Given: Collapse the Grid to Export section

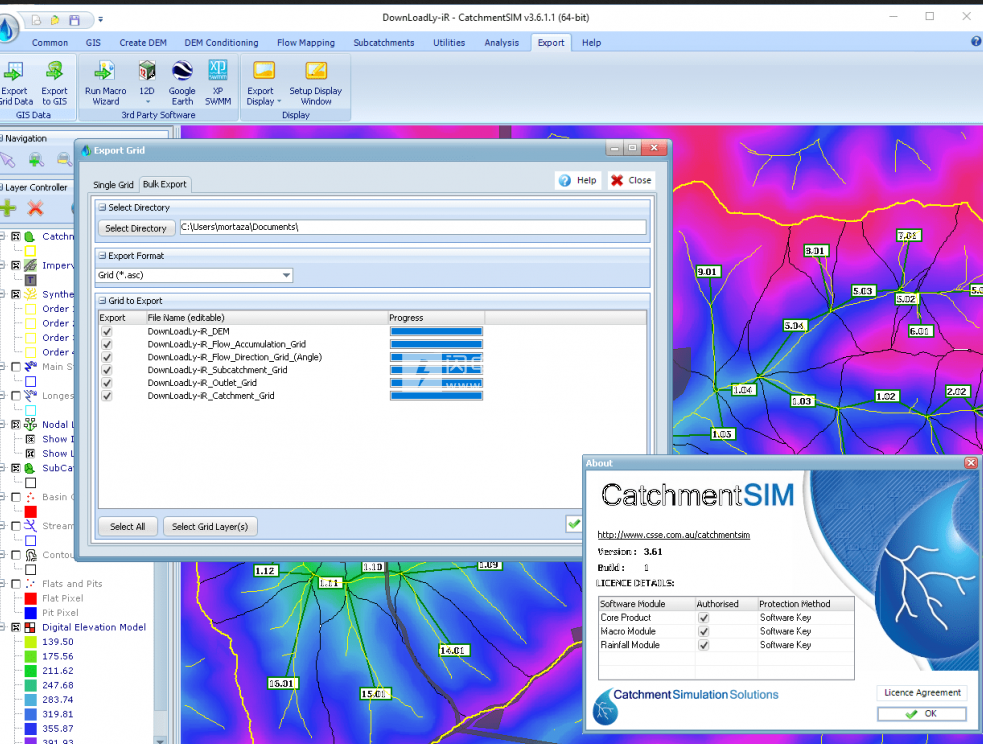Looking at the screenshot, I should coord(102,301).
